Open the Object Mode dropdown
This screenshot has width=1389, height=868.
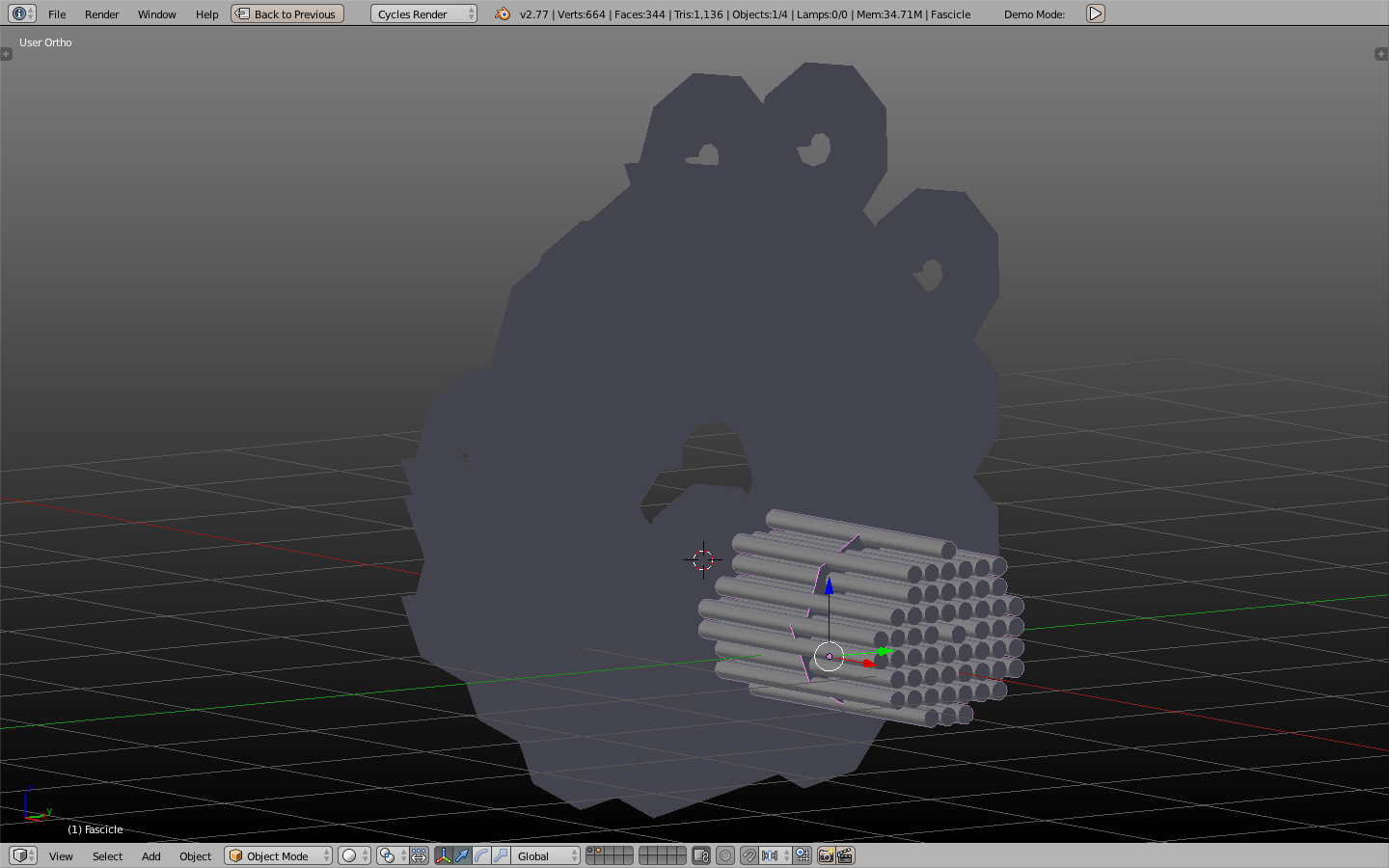(278, 855)
